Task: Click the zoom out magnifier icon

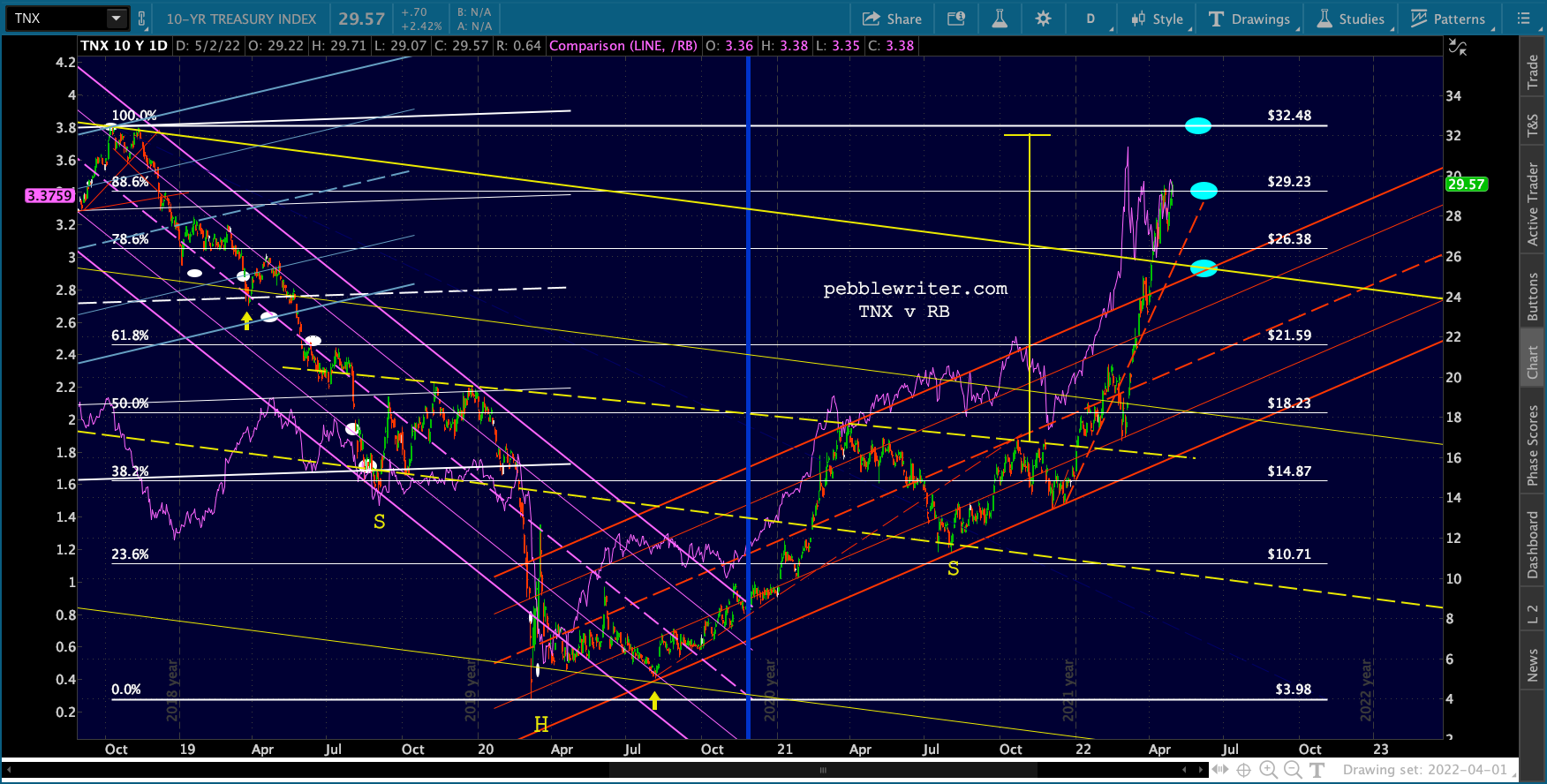Action: pos(1293,770)
